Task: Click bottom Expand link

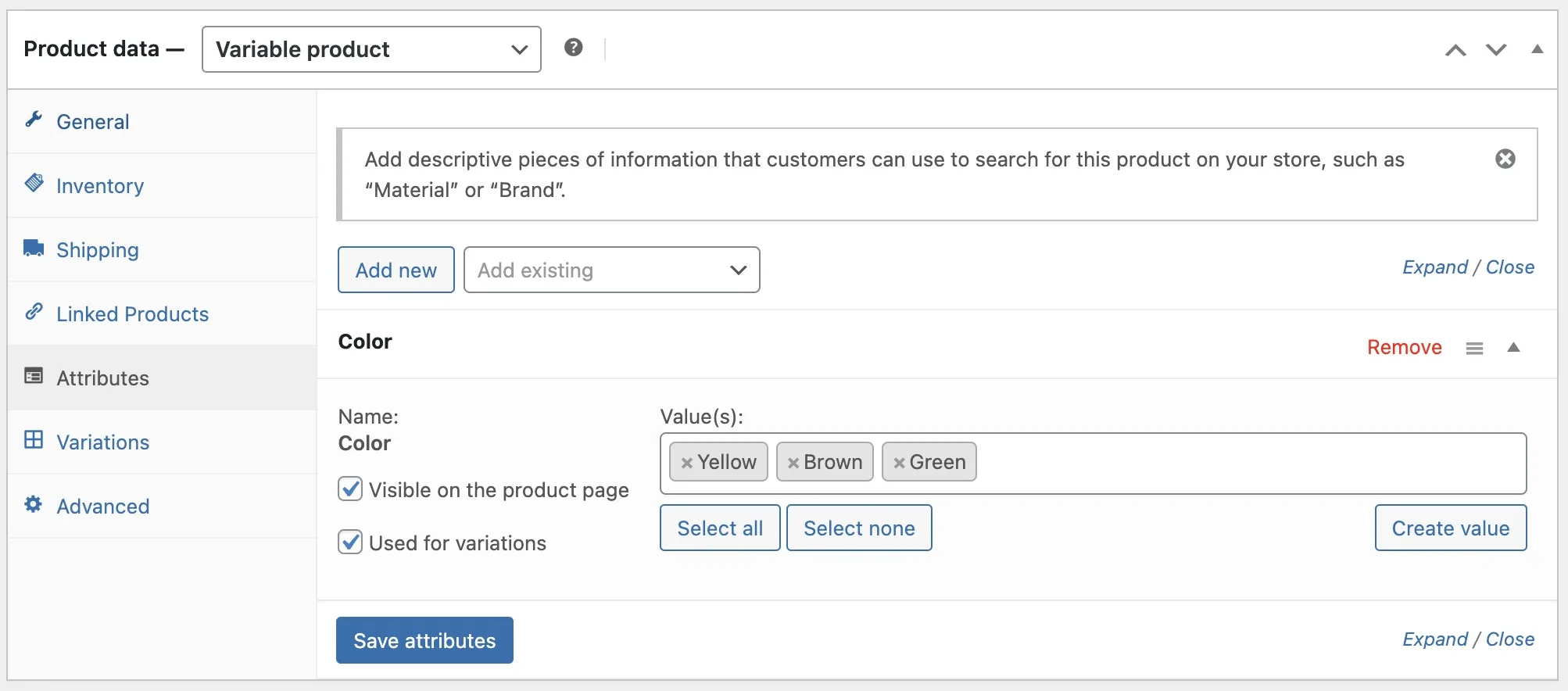Action: coord(1435,639)
